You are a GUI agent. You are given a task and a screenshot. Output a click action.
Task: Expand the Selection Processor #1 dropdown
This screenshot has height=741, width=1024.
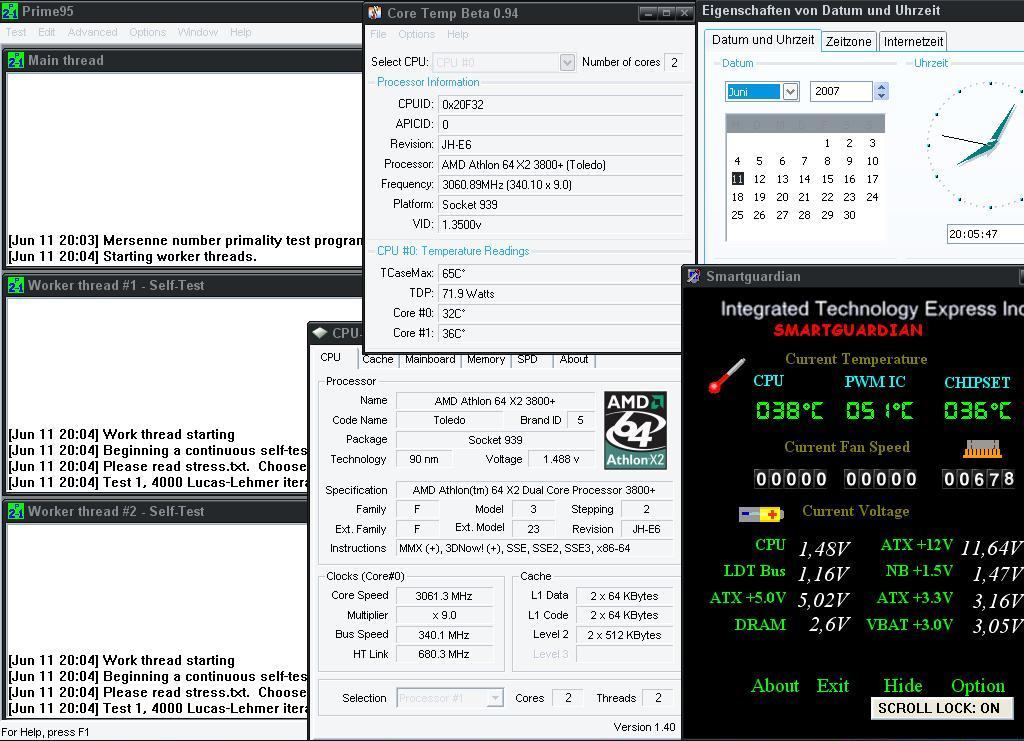click(x=495, y=698)
